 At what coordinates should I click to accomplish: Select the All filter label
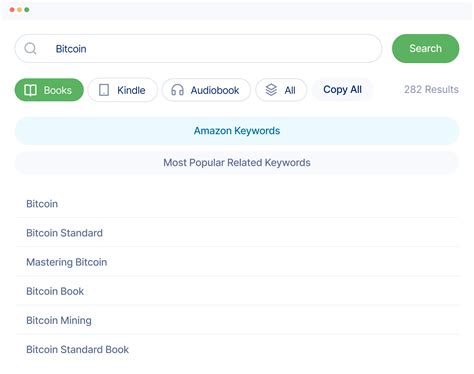click(290, 90)
